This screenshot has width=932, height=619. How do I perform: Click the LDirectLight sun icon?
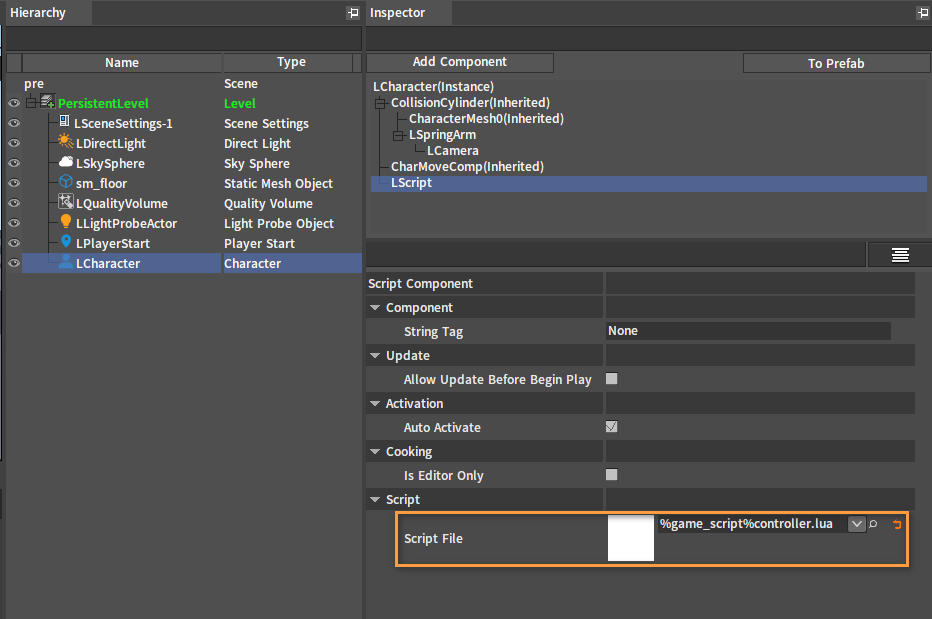coord(65,142)
